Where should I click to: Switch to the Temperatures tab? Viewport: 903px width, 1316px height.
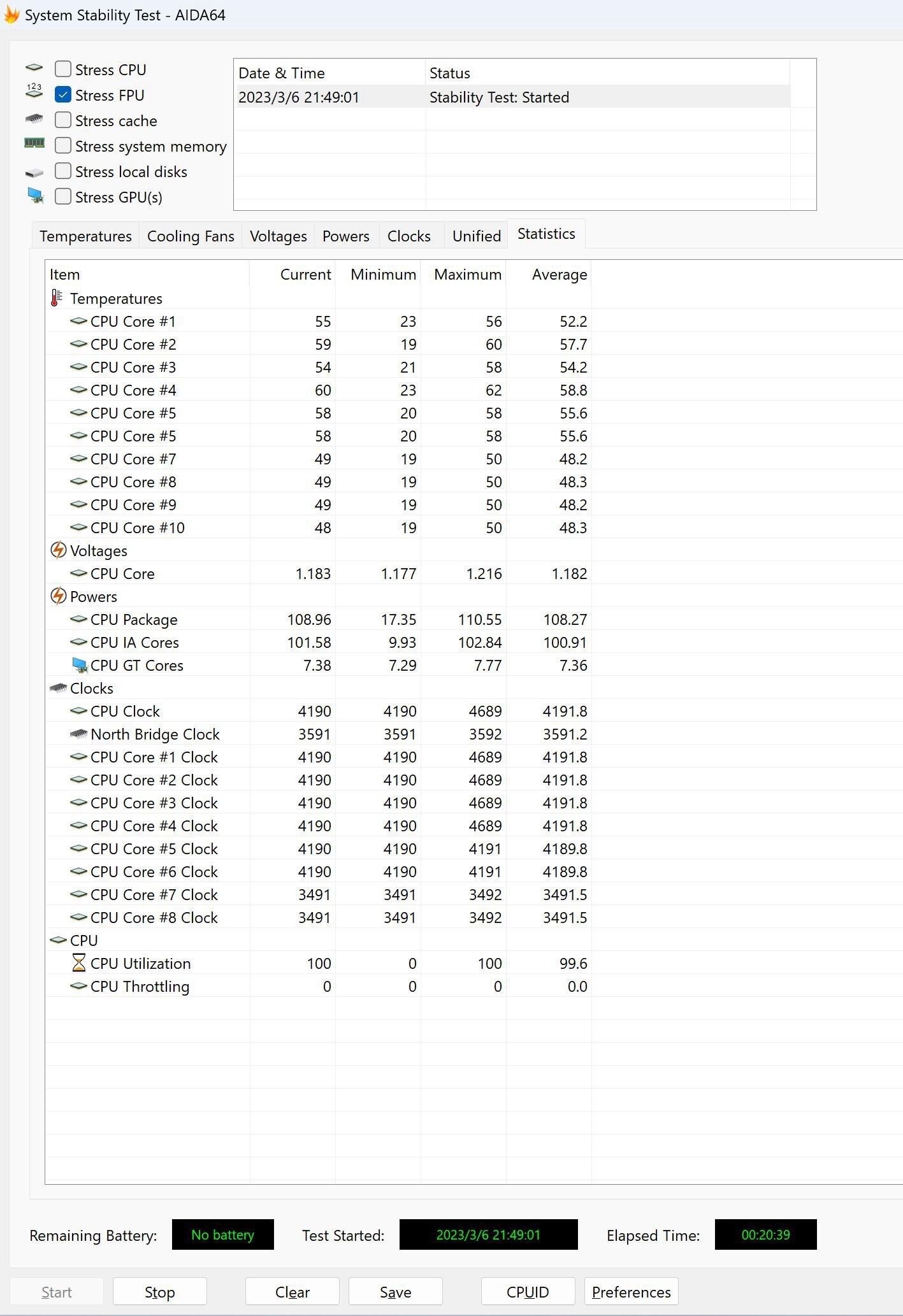tap(85, 236)
